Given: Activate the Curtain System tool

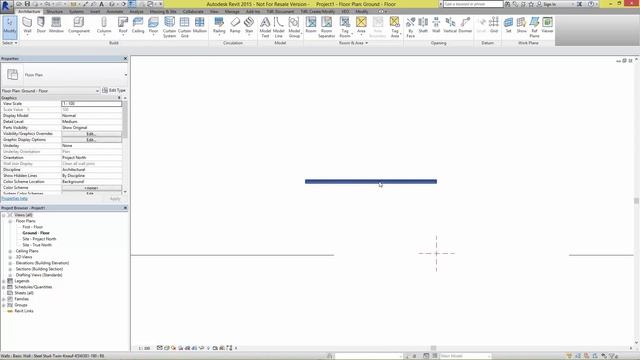Looking at the screenshot, I should pos(169,27).
